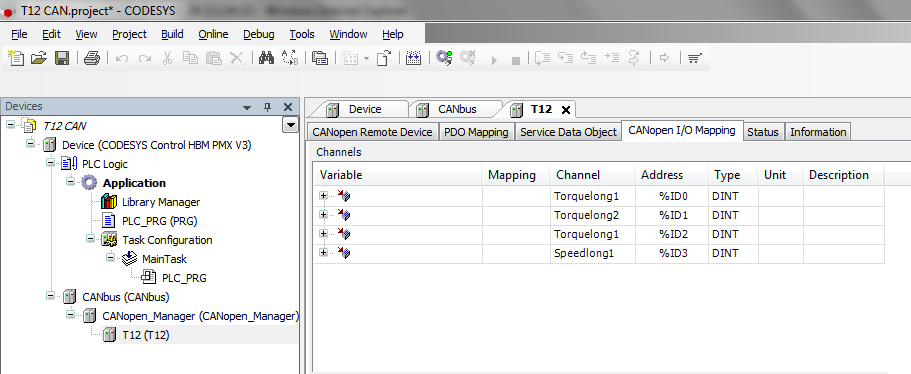Screen dimensions: 911x374
Task: Close the Devices panel
Action: (288, 107)
